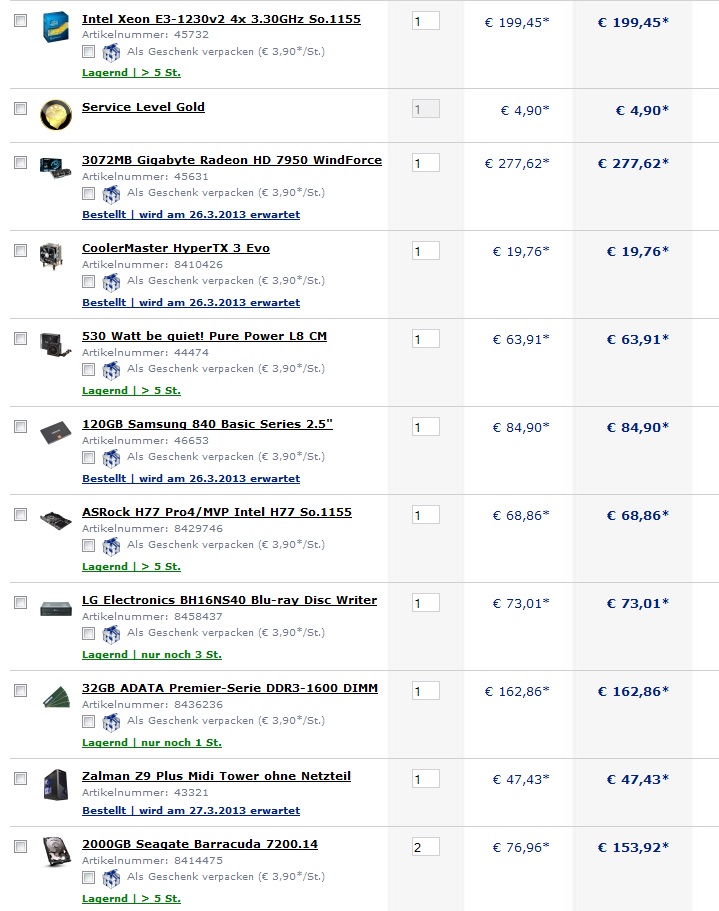Select the ADATA 32GB row checkbox

(x=20, y=690)
